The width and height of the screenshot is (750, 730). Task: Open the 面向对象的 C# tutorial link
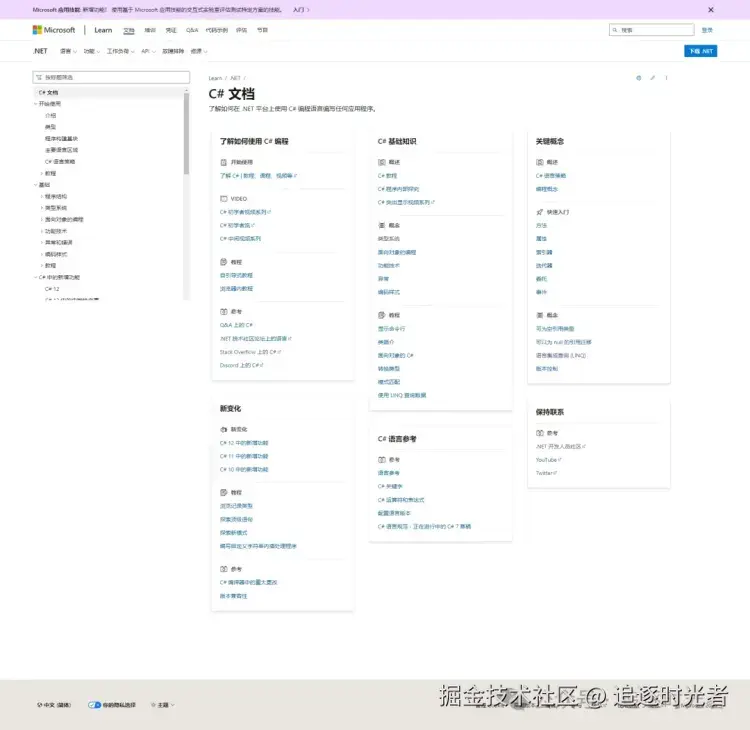pos(395,355)
